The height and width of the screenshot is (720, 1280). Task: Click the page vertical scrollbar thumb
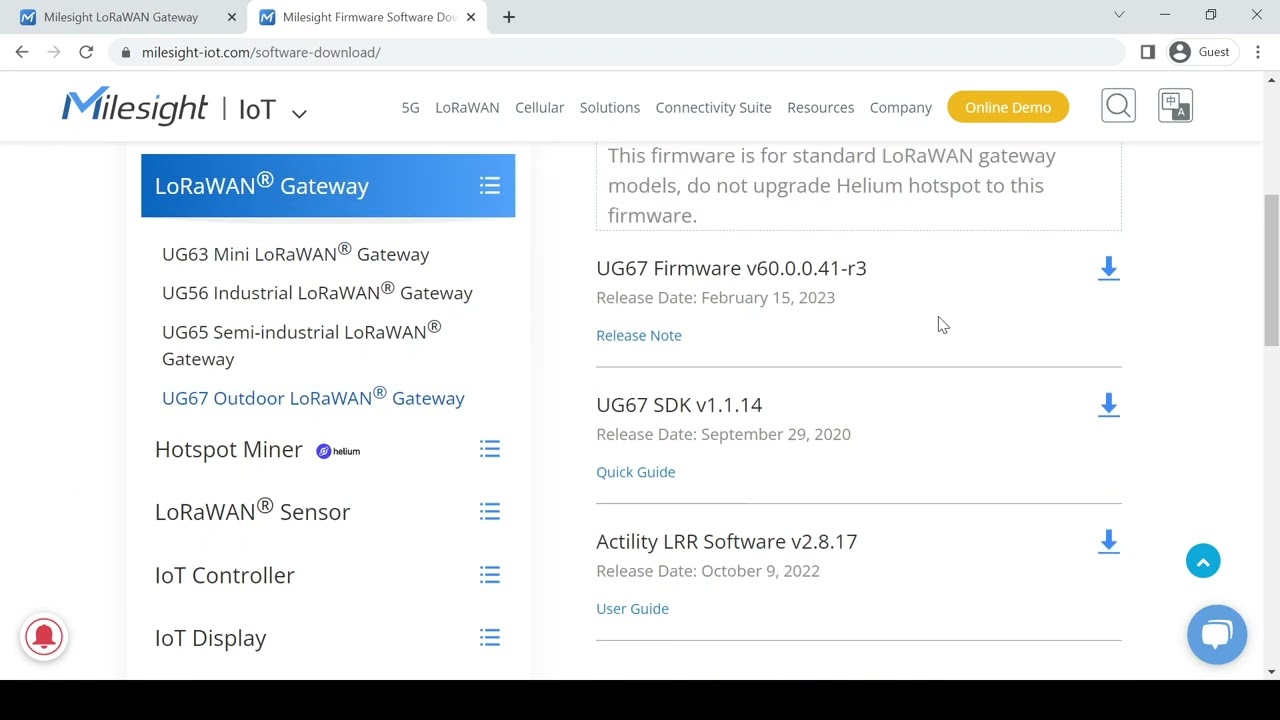pyautogui.click(x=1271, y=270)
